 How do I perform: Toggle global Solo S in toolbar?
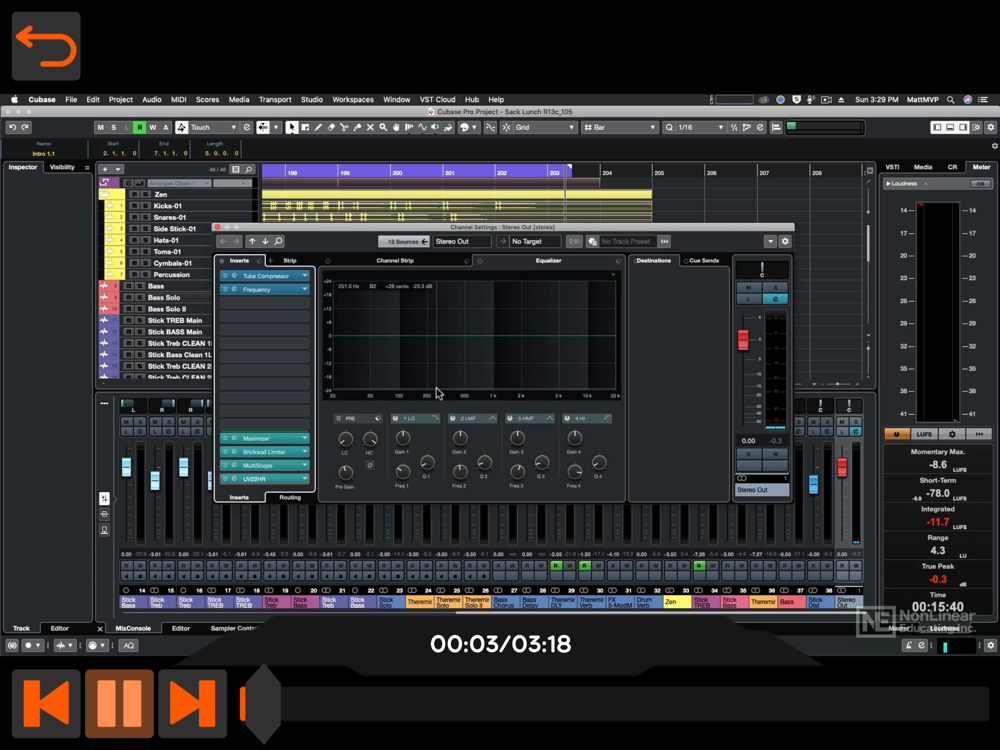[x=114, y=128]
